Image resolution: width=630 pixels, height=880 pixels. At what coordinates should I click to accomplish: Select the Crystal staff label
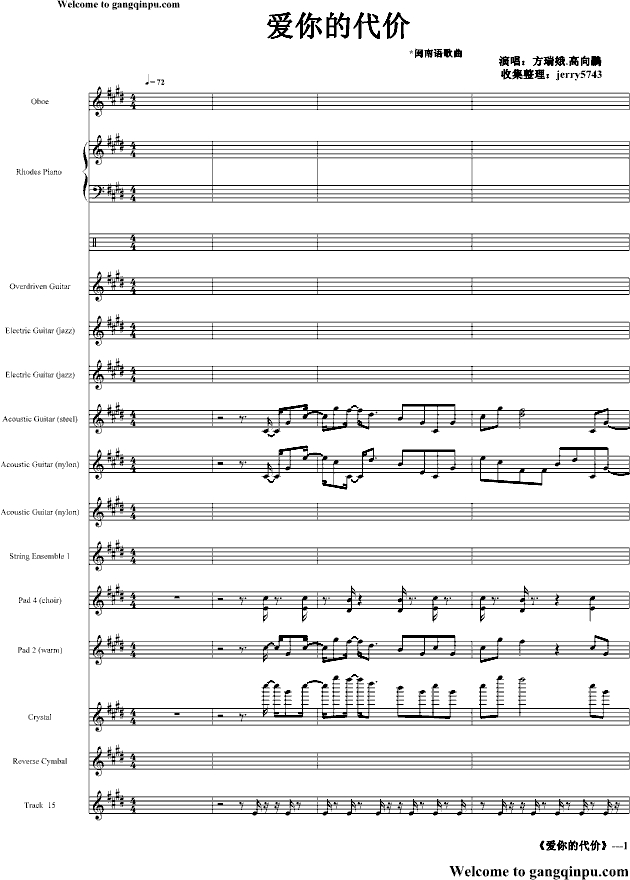point(40,717)
